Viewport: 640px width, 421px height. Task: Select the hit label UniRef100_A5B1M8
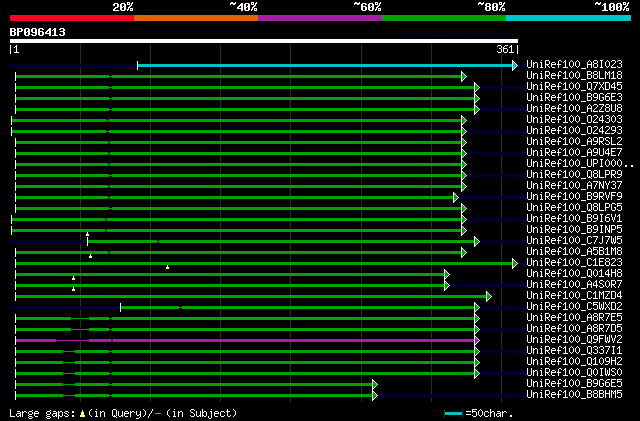tap(574, 252)
